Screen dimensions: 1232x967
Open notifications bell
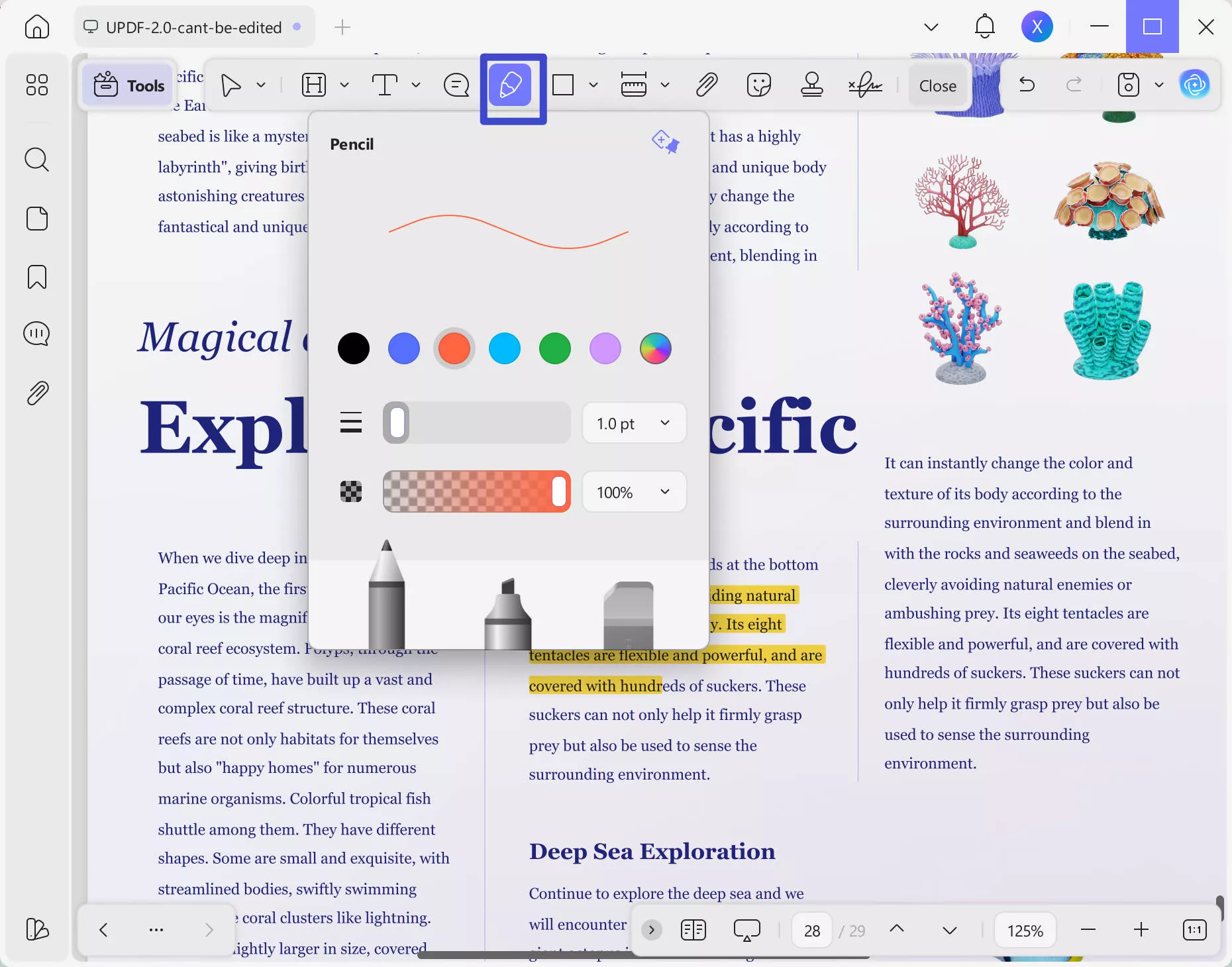tap(985, 26)
